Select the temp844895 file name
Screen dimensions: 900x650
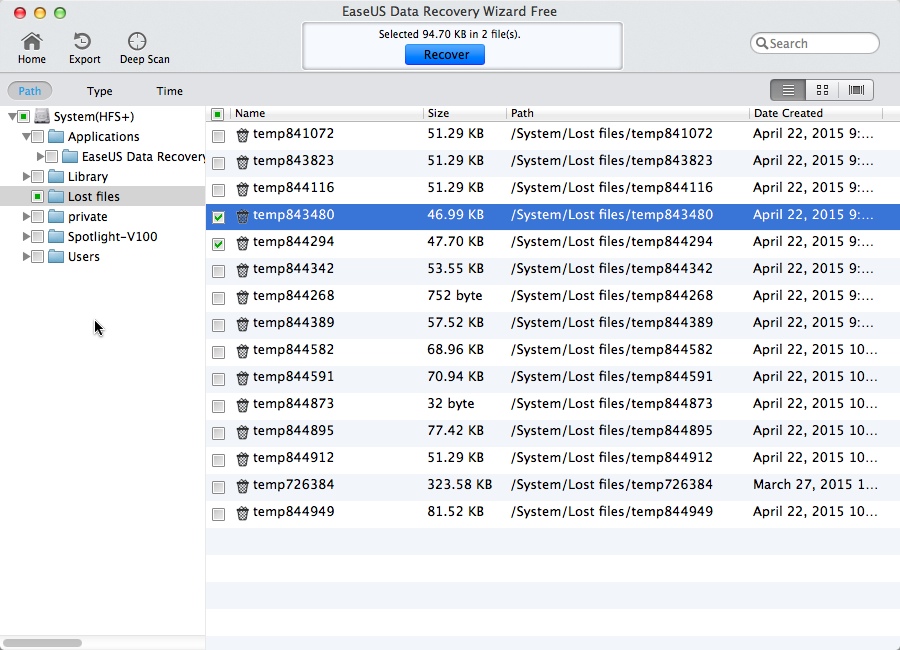pyautogui.click(x=293, y=431)
